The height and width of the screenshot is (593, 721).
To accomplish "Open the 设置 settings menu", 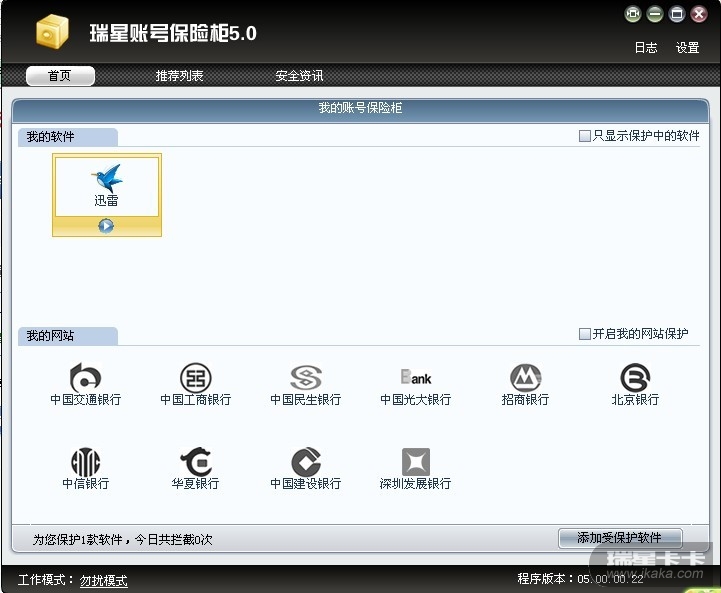I will (687, 47).
